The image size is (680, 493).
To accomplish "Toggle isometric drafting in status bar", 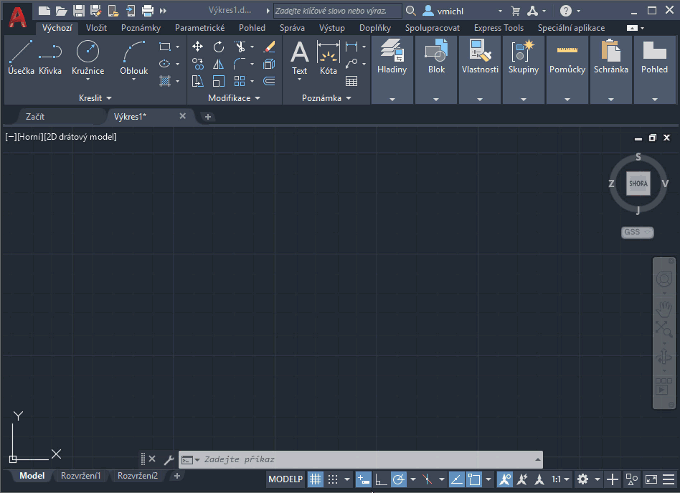I will click(427, 480).
